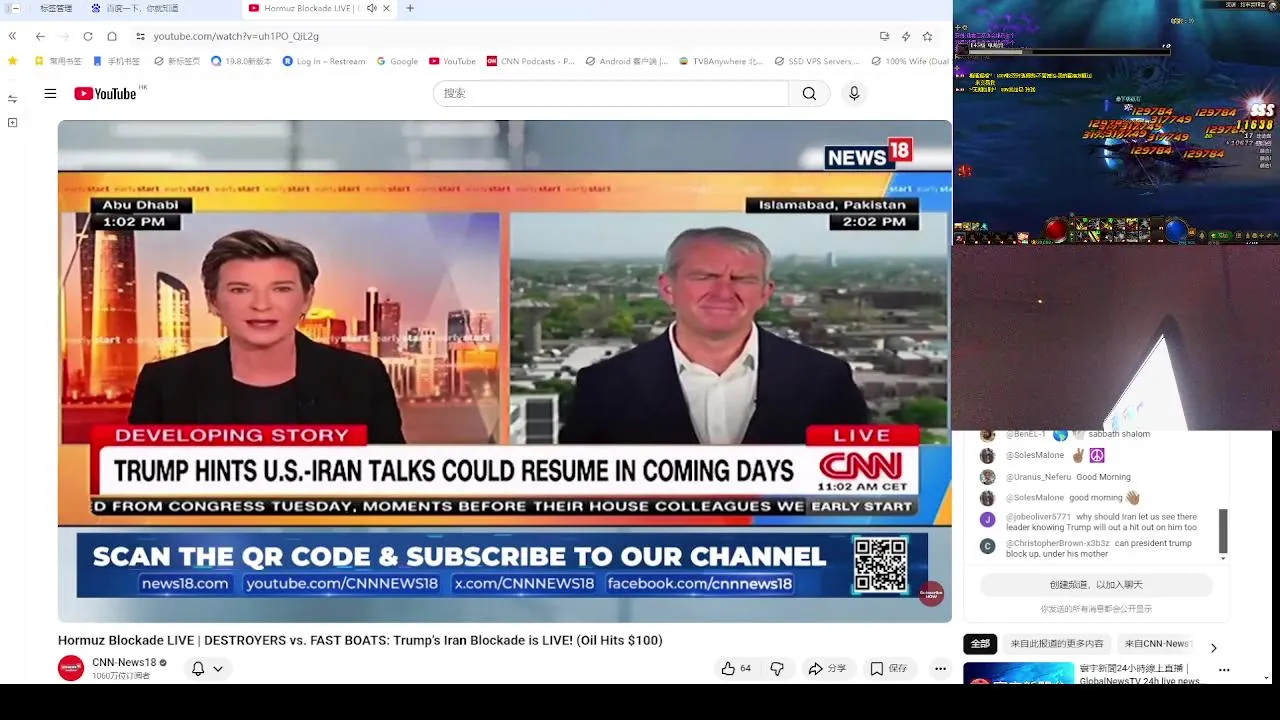
Task: Switch to the 百度一下 tab
Action: coord(142,8)
